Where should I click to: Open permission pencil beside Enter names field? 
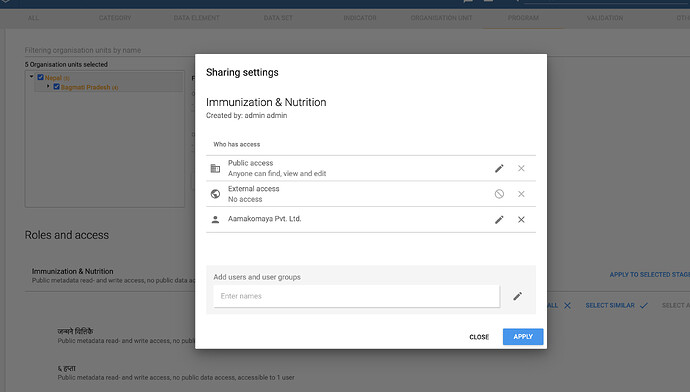pos(518,296)
